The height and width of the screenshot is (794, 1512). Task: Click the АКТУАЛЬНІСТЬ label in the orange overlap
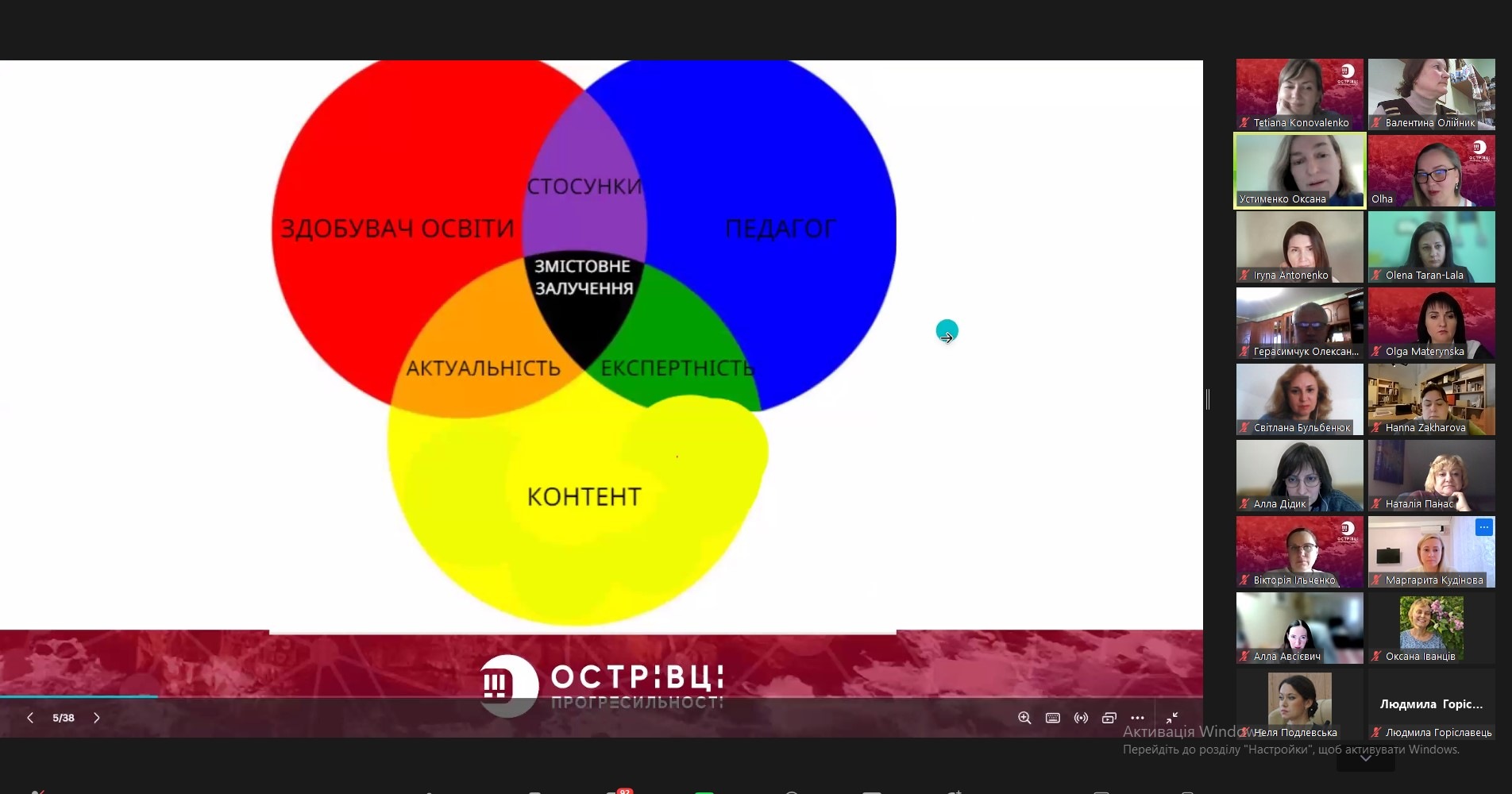(483, 368)
